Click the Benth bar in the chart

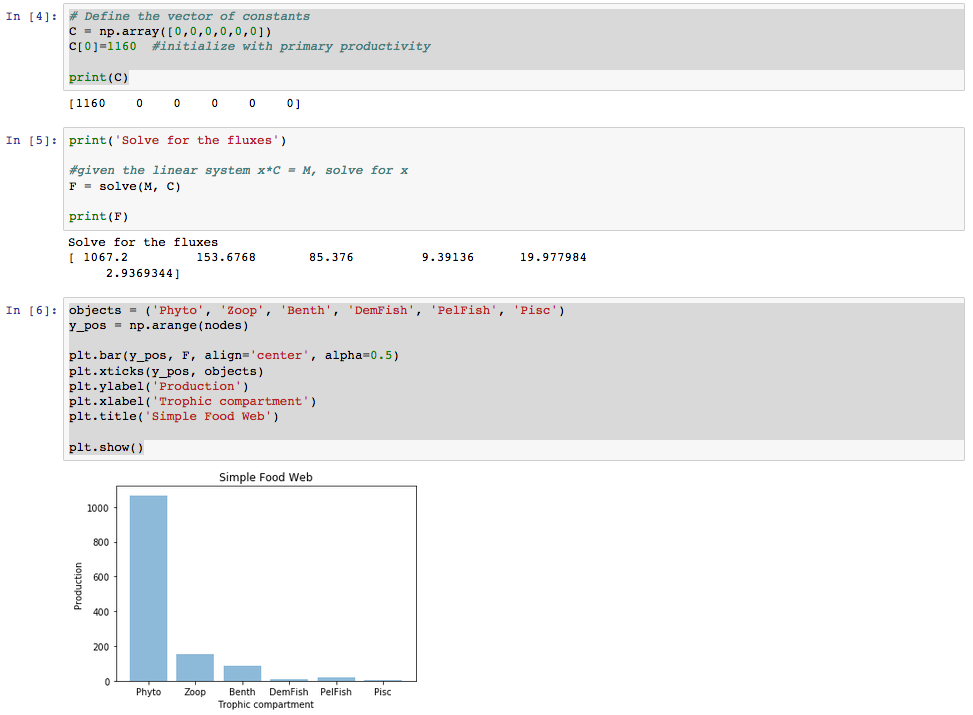(x=242, y=673)
